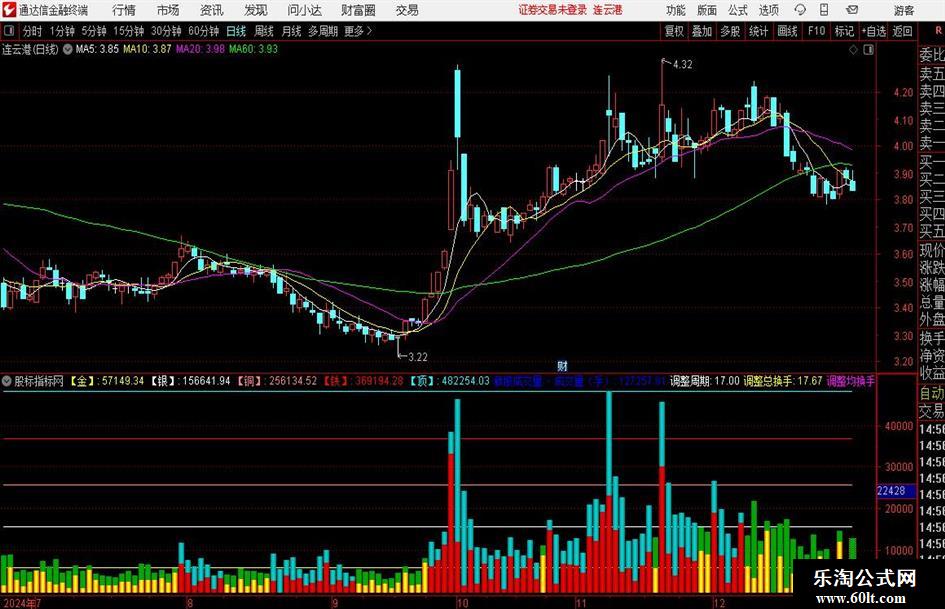Click the MA5: 3.85 indicator label
The width and height of the screenshot is (945, 609).
click(x=96, y=49)
